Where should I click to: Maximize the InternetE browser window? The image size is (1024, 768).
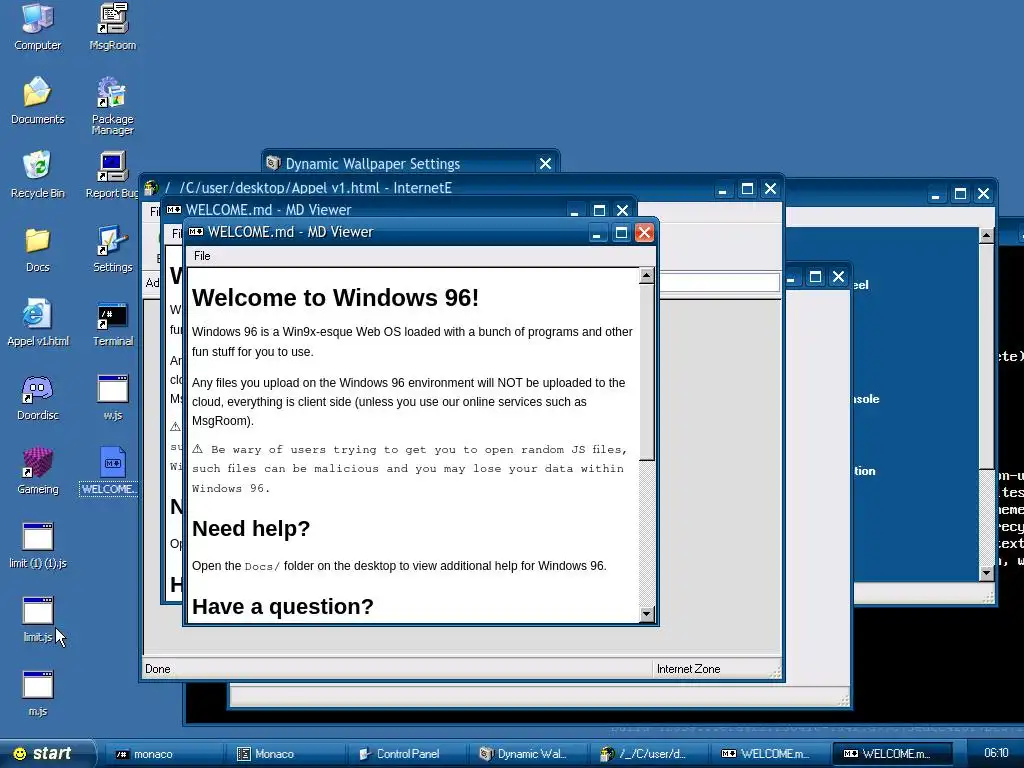pyautogui.click(x=747, y=189)
